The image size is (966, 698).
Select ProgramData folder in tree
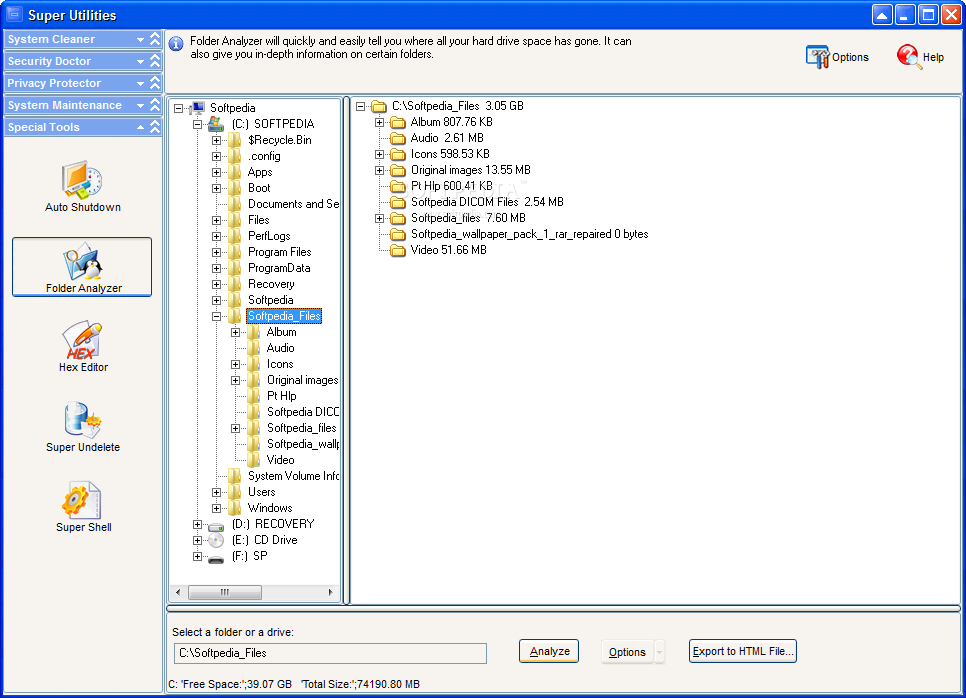[279, 268]
